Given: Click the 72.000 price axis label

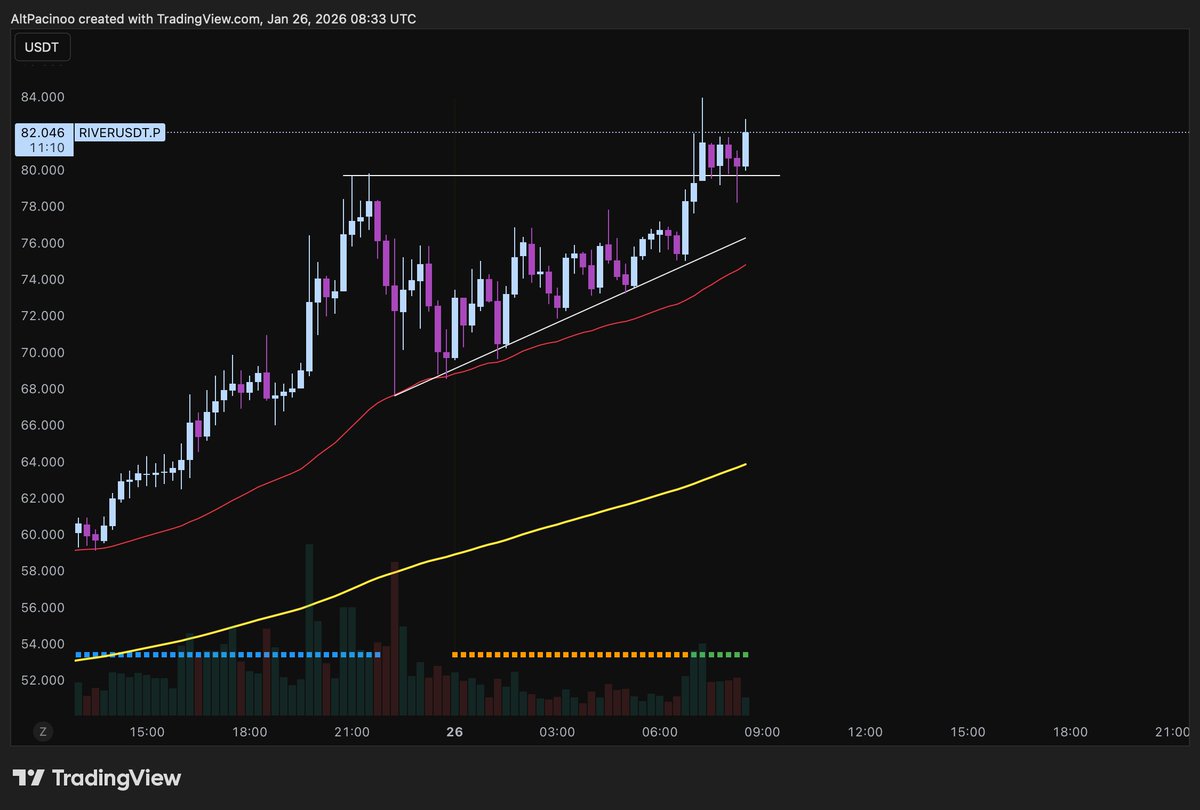Looking at the screenshot, I should (42, 316).
